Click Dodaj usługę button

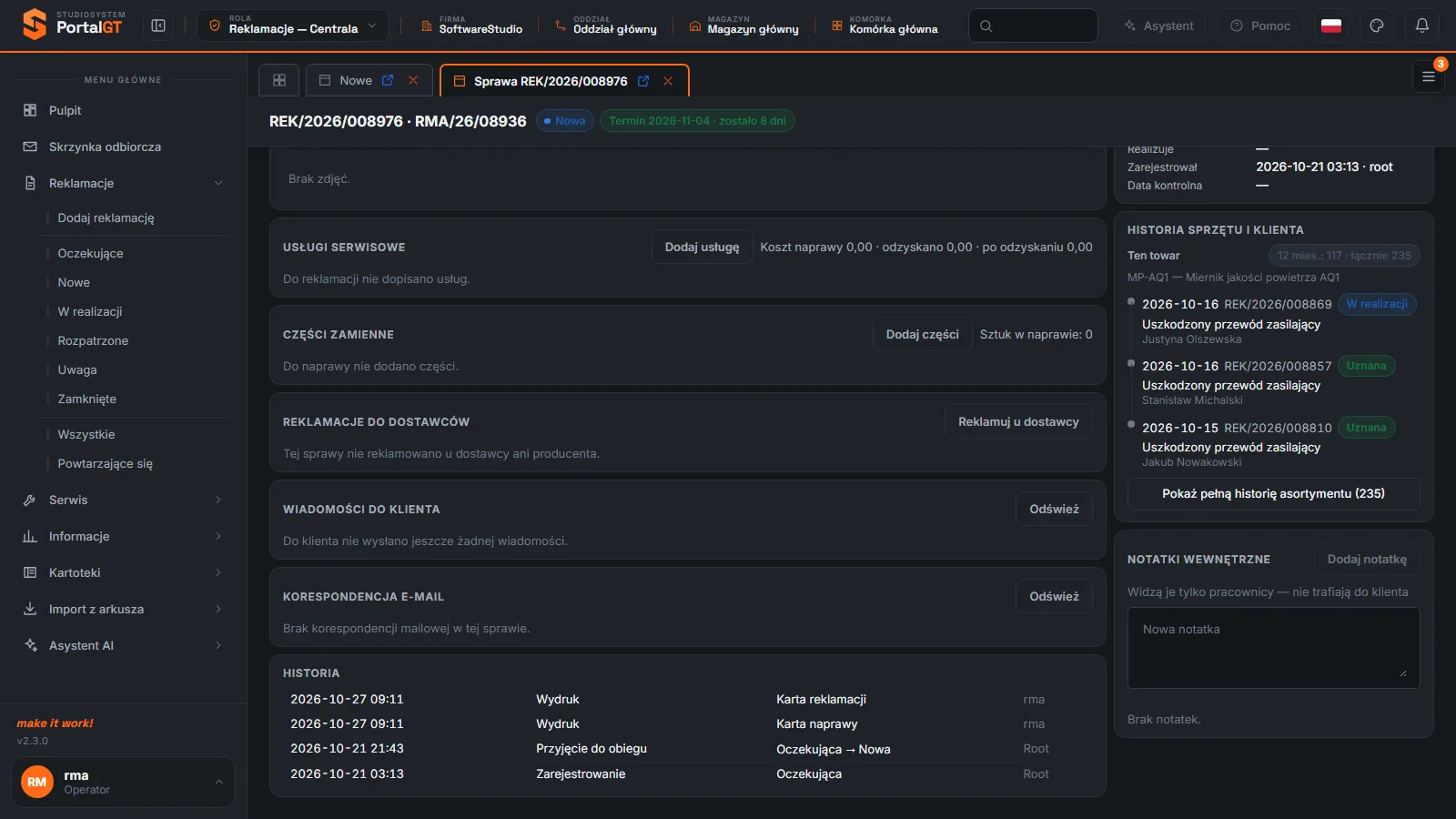click(x=702, y=247)
